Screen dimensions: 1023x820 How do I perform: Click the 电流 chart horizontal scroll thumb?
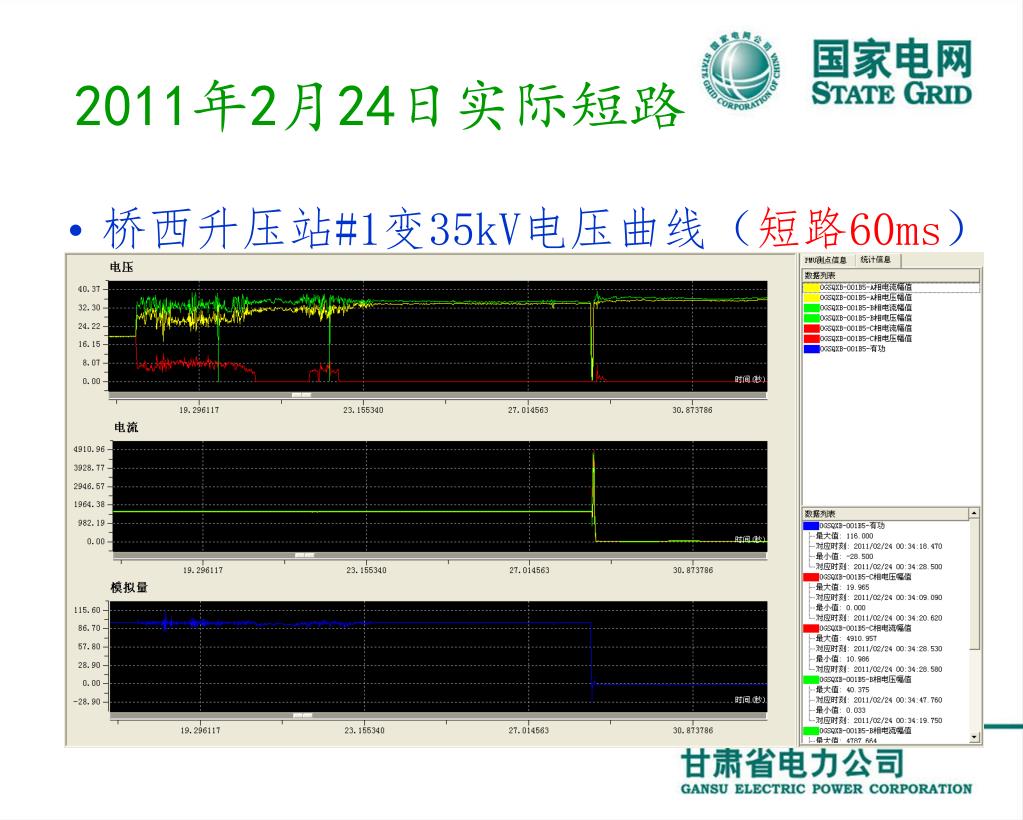pyautogui.click(x=305, y=555)
